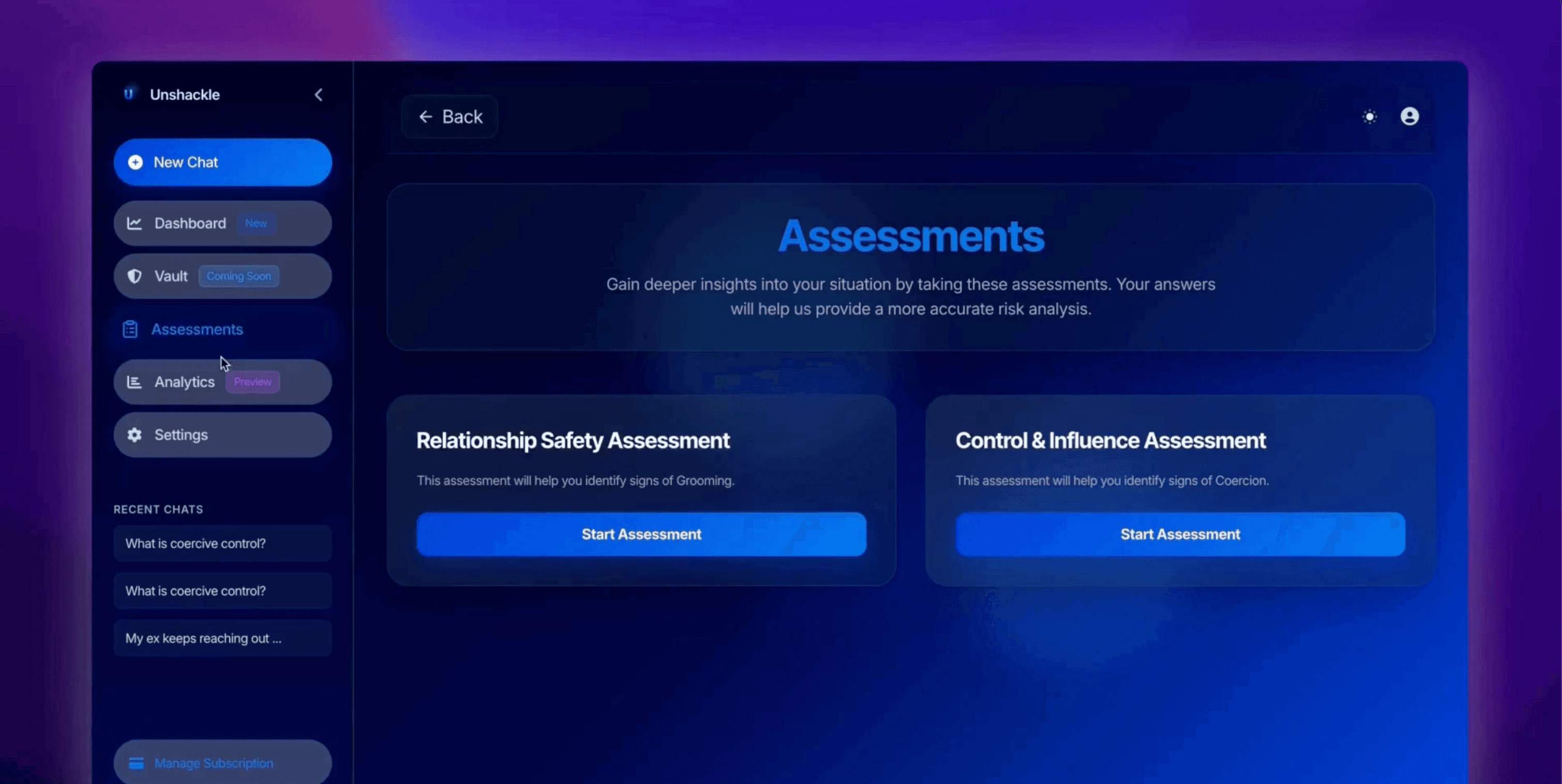Click the Coming Soon badge on Vault

238,276
